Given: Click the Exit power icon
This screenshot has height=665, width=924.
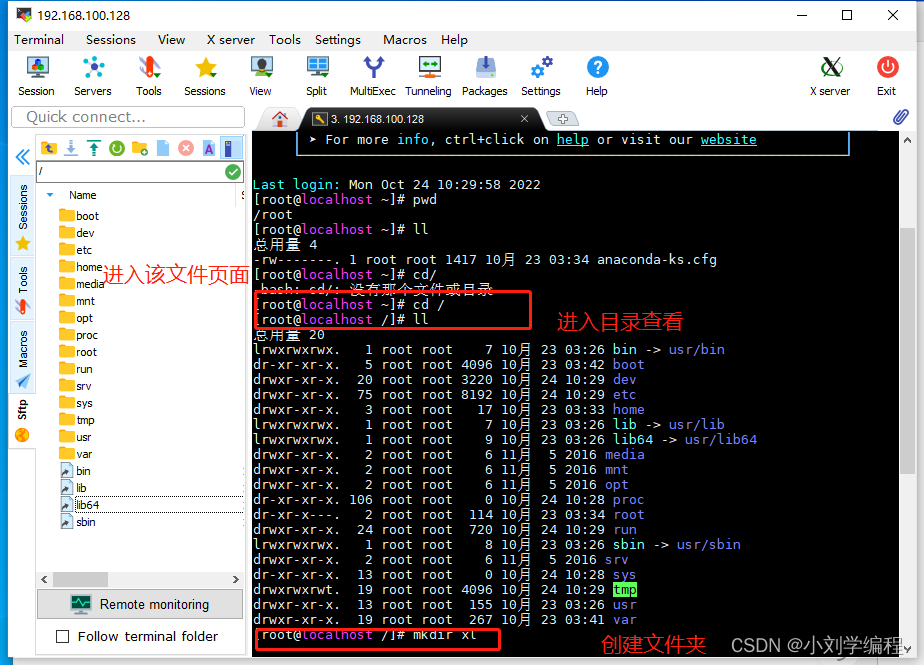Looking at the screenshot, I should (x=887, y=76).
